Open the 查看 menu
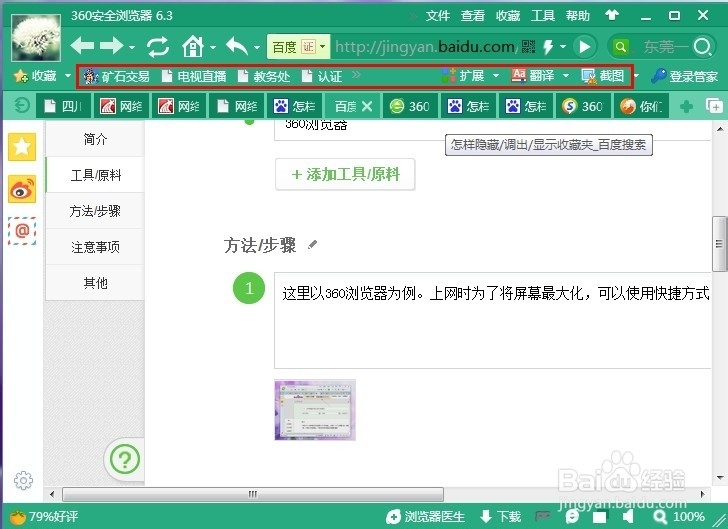 tap(473, 16)
